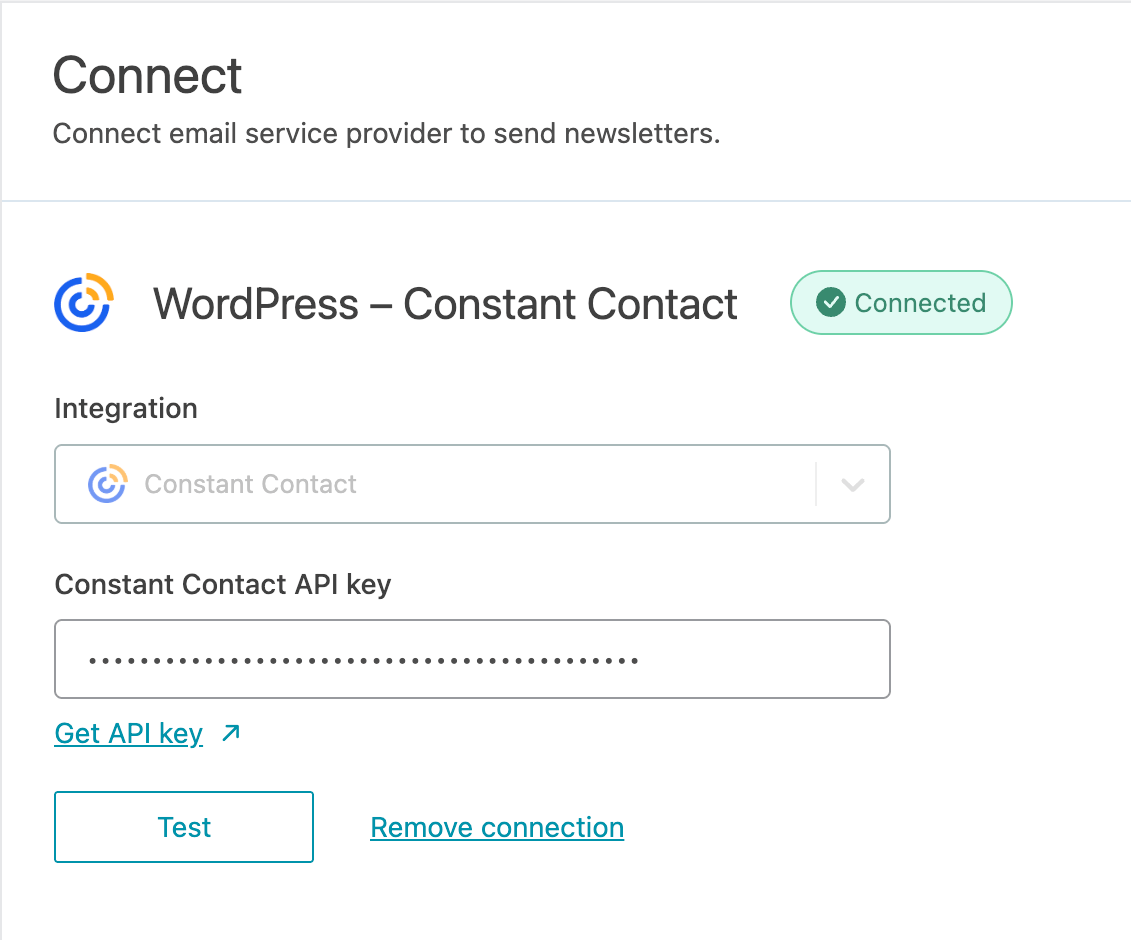This screenshot has height=940, width=1131.
Task: Click the Connect email service provider subtitle
Action: pos(386,134)
